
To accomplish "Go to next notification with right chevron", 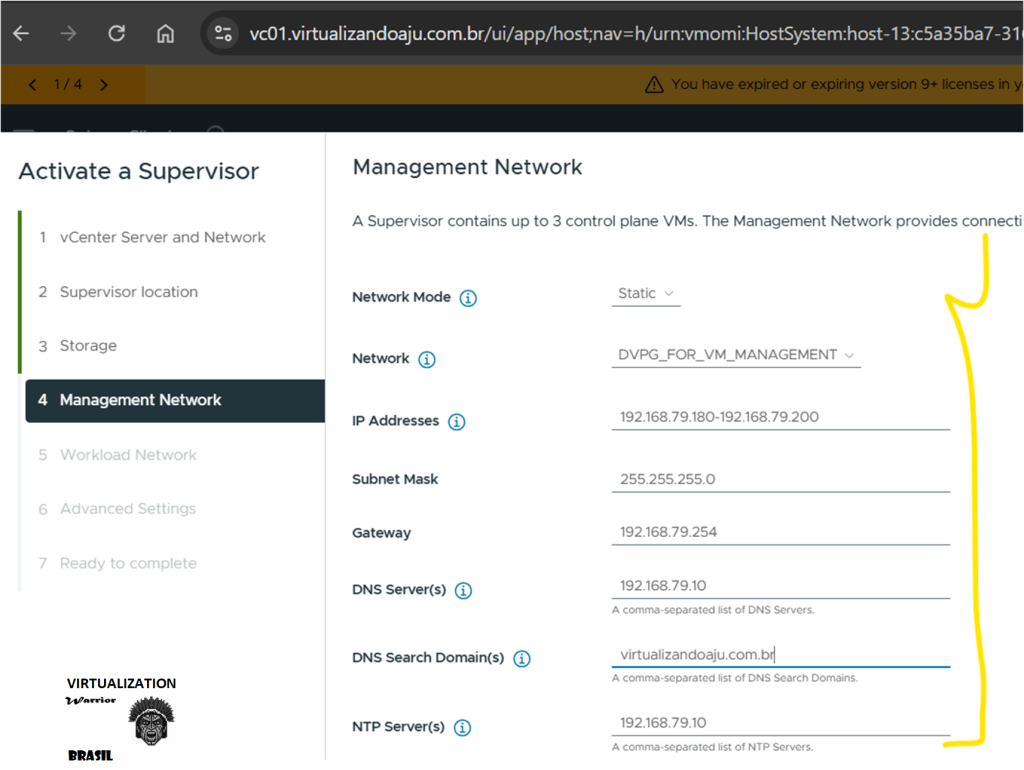I will click(x=104, y=85).
